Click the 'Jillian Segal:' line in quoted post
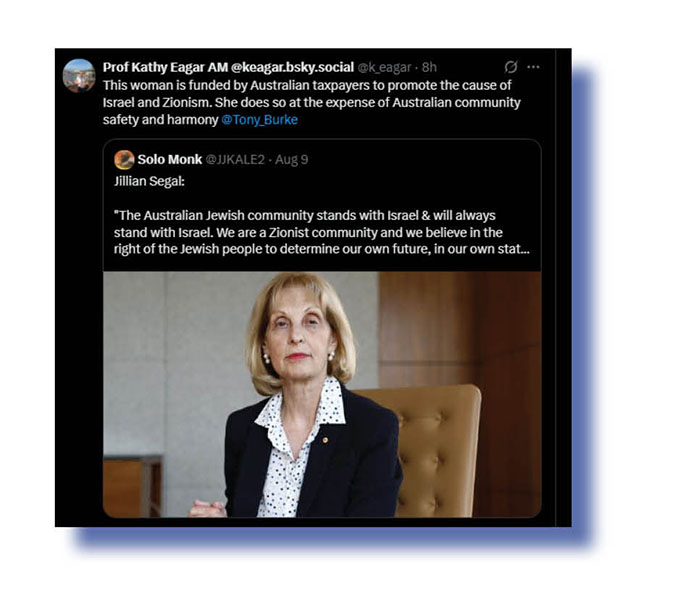This screenshot has height=603, width=680. pos(149,181)
